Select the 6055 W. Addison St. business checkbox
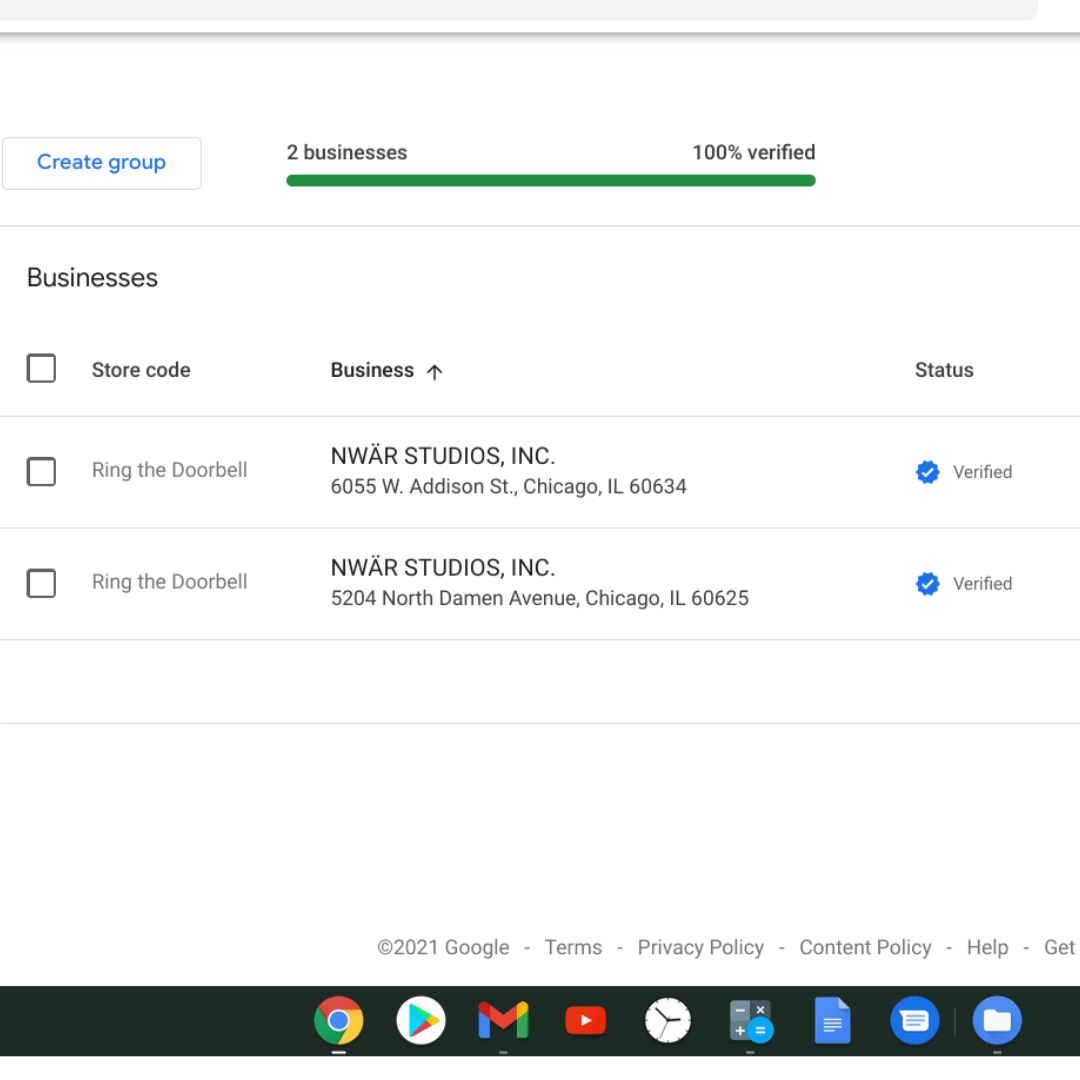 click(x=41, y=471)
